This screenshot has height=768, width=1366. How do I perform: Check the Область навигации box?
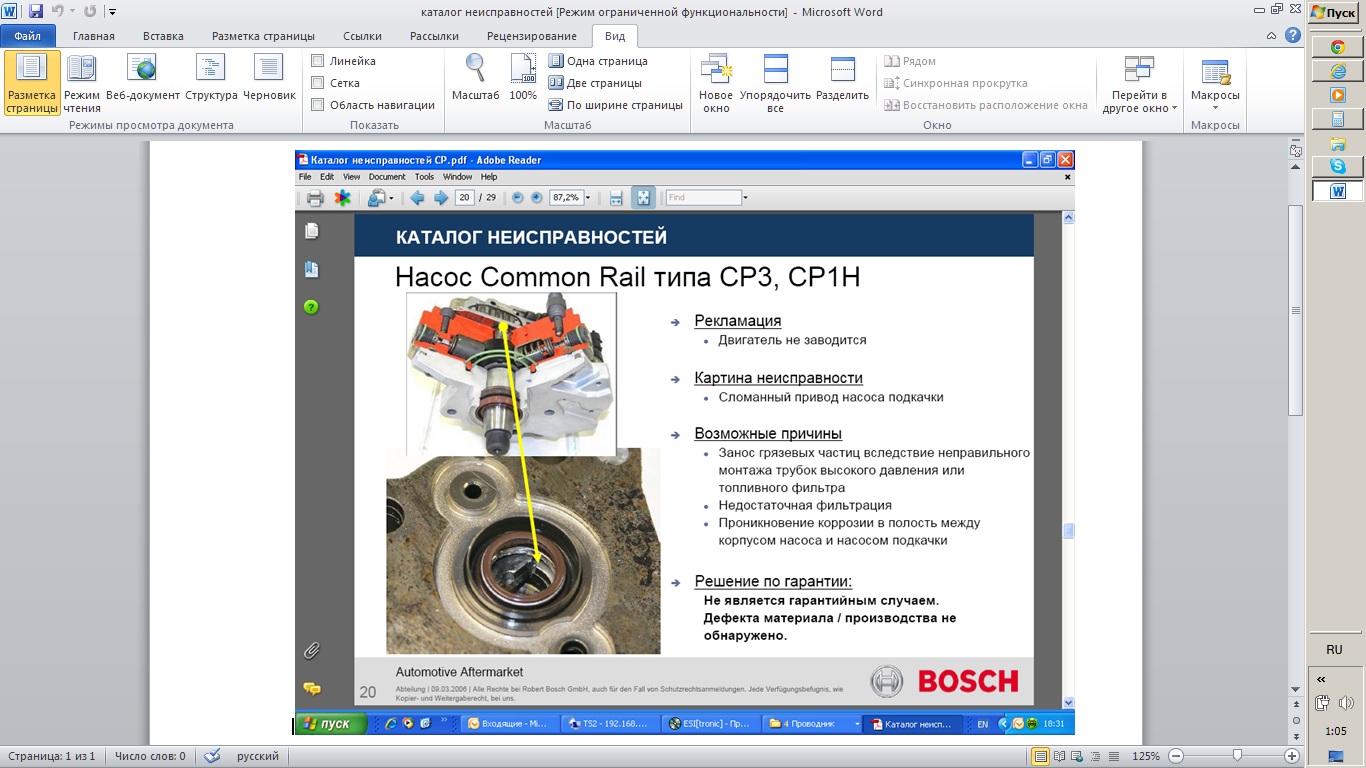click(318, 105)
